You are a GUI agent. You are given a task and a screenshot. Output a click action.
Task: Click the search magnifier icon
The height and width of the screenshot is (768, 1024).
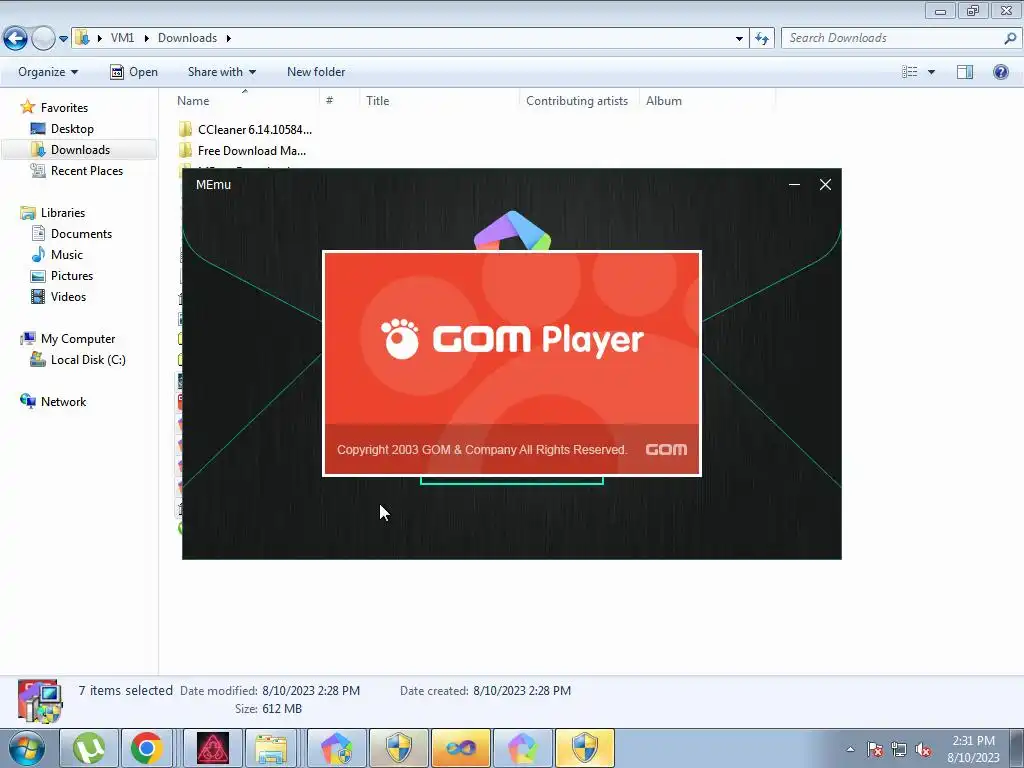1010,38
